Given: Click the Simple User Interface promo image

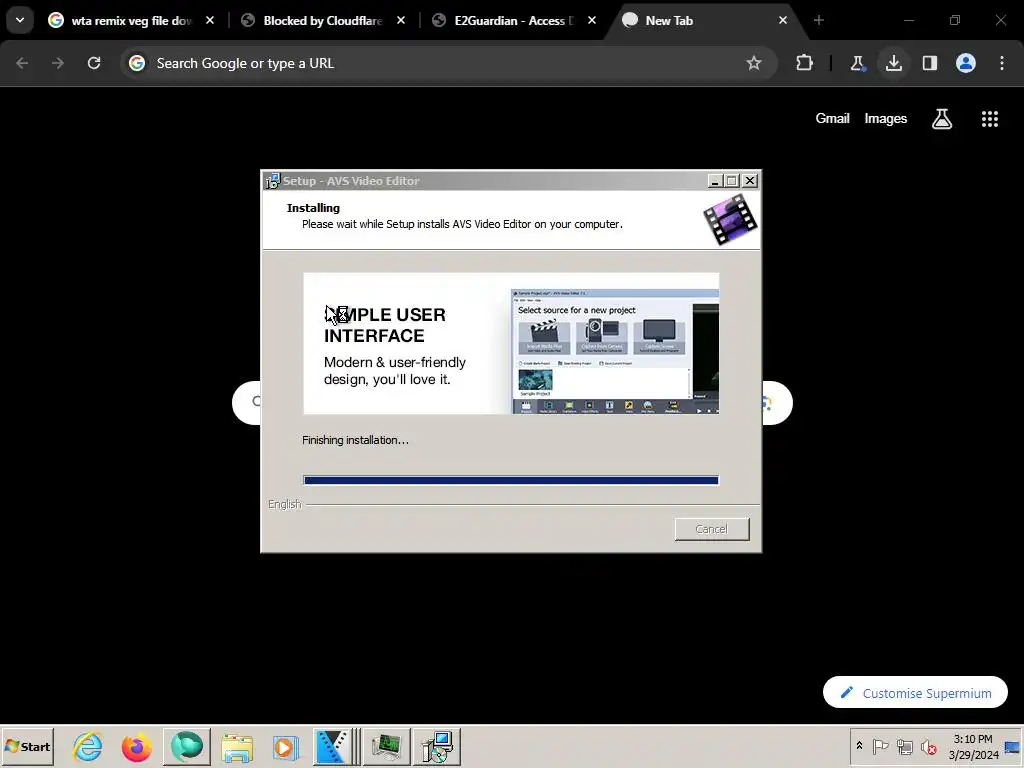Looking at the screenshot, I should (511, 344).
